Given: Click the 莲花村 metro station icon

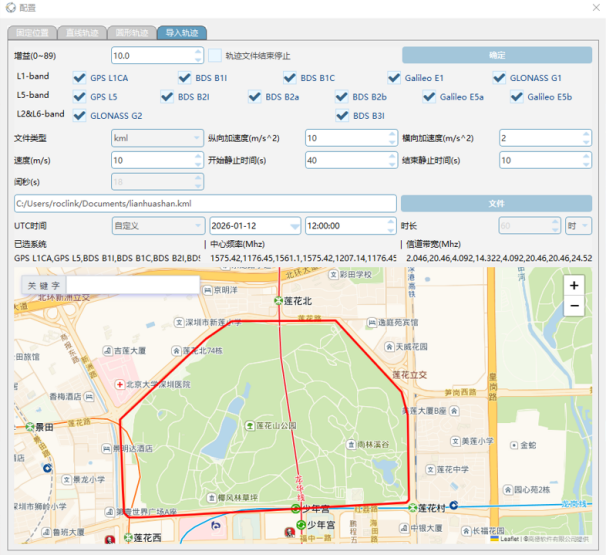Looking at the screenshot, I should [x=413, y=507].
